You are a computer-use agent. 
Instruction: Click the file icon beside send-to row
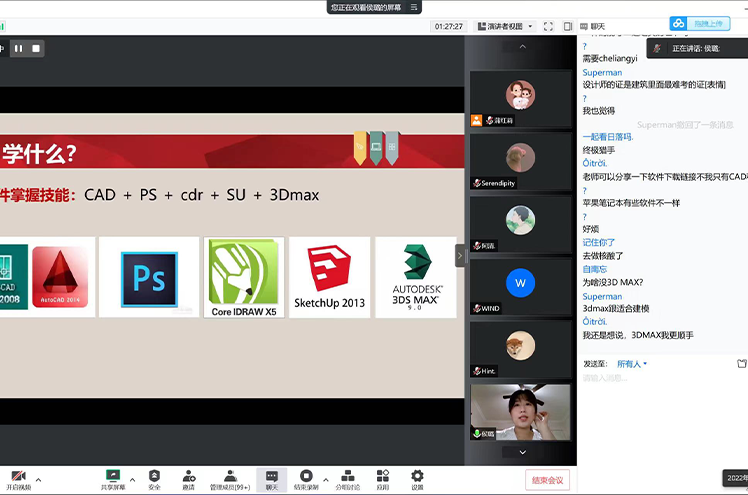742,364
